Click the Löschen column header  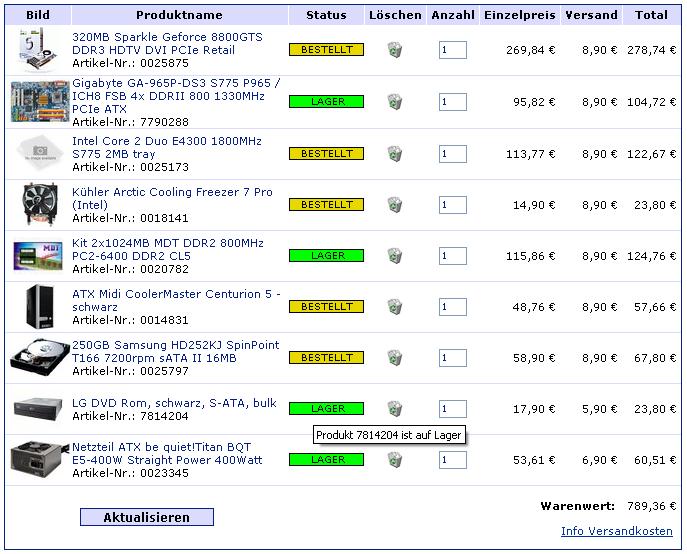pos(395,15)
